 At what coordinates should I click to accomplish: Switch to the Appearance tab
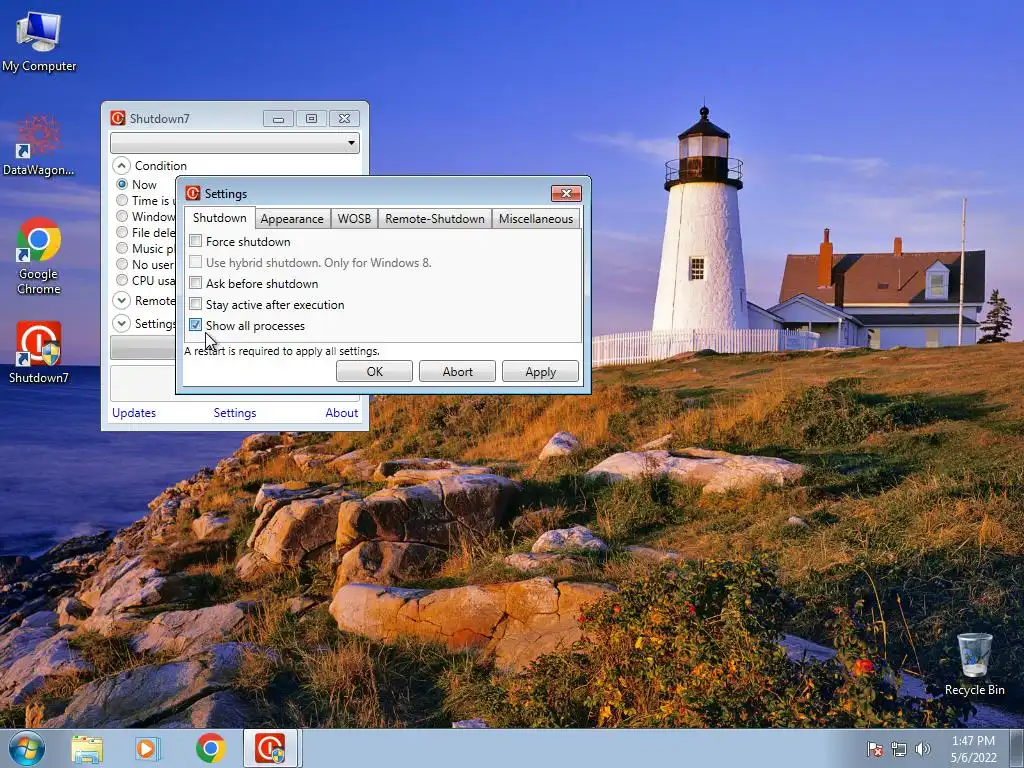pyautogui.click(x=292, y=219)
